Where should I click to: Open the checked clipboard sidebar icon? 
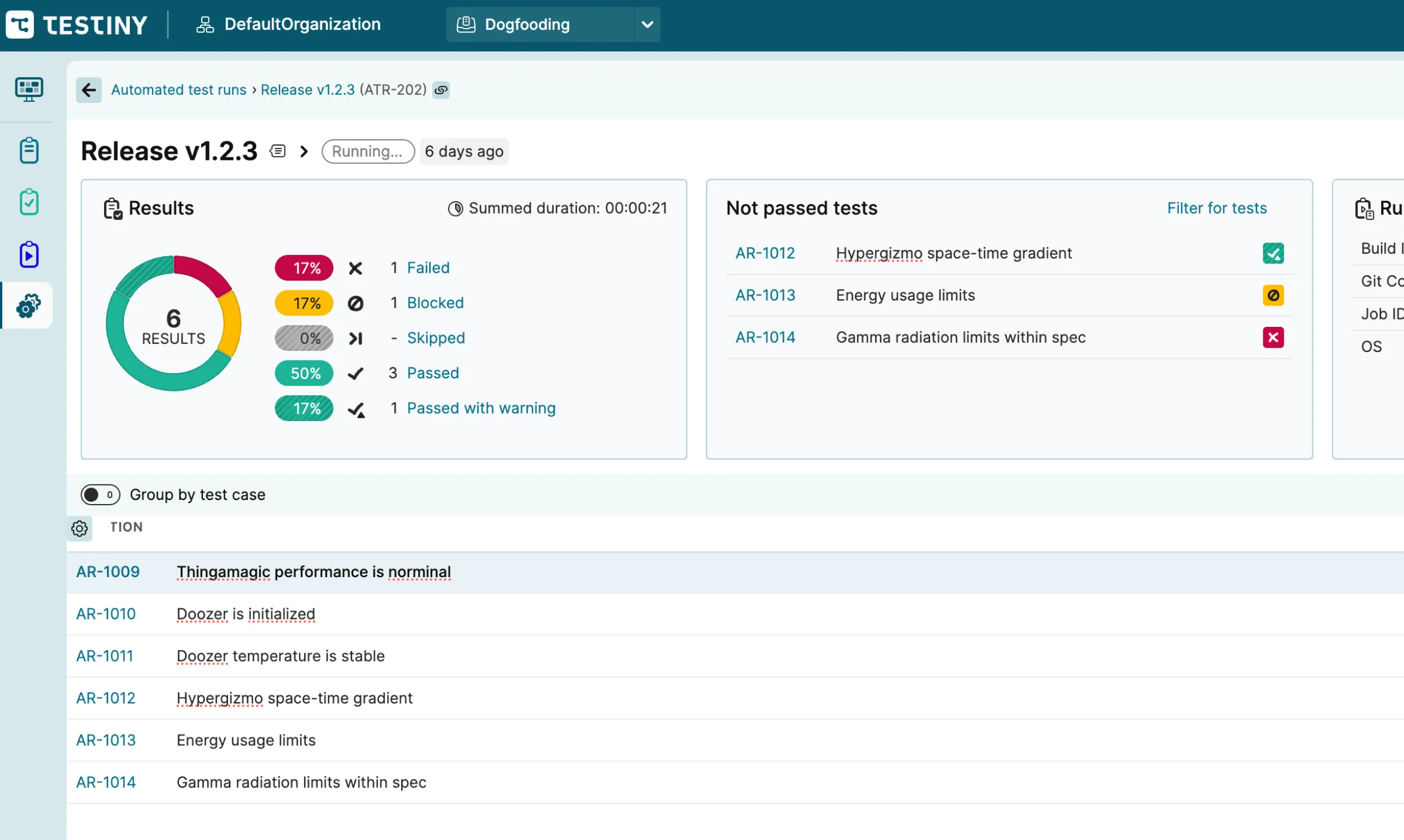(x=29, y=202)
